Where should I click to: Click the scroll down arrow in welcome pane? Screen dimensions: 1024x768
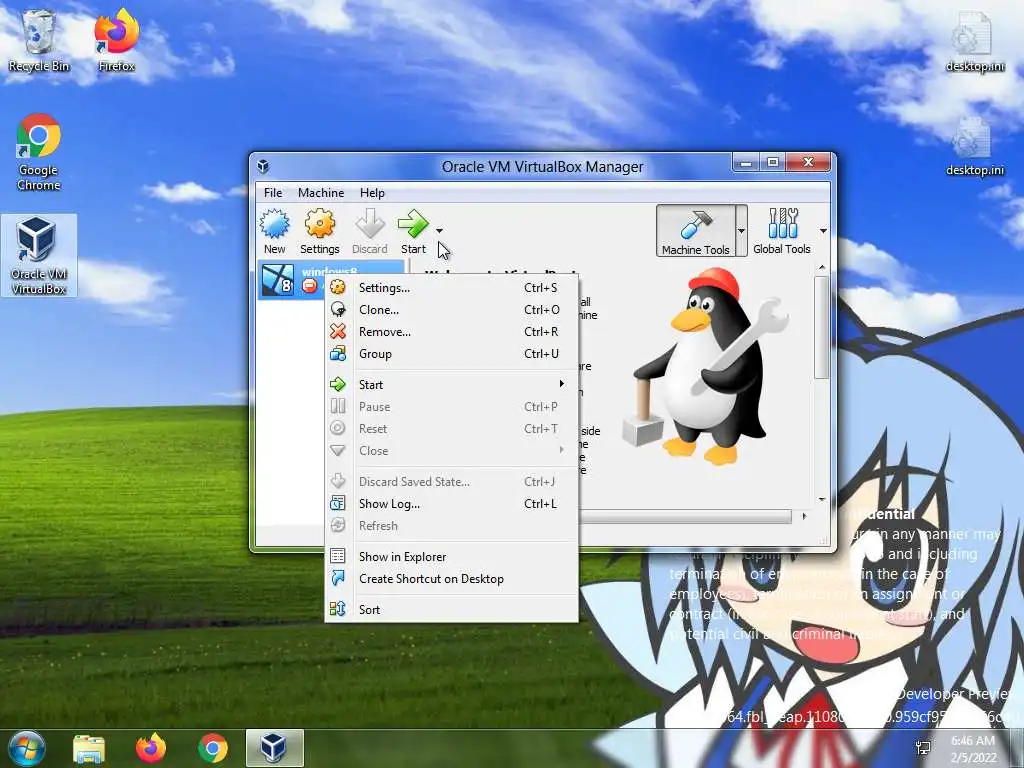(822, 500)
